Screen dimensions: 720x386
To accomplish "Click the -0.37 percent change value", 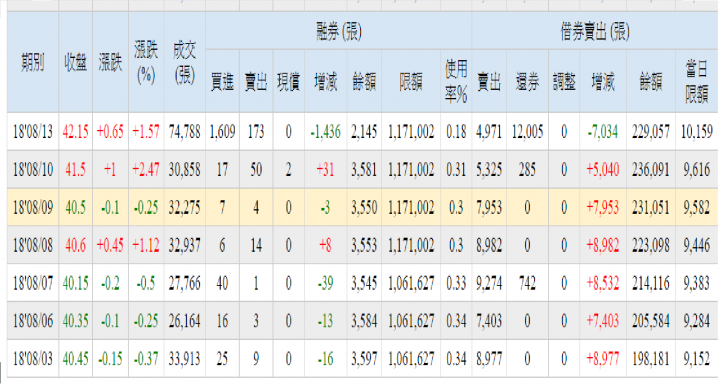I will point(146,358).
